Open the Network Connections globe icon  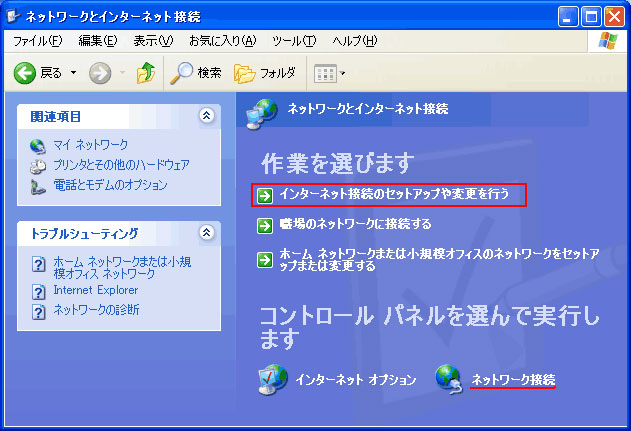coord(448,379)
